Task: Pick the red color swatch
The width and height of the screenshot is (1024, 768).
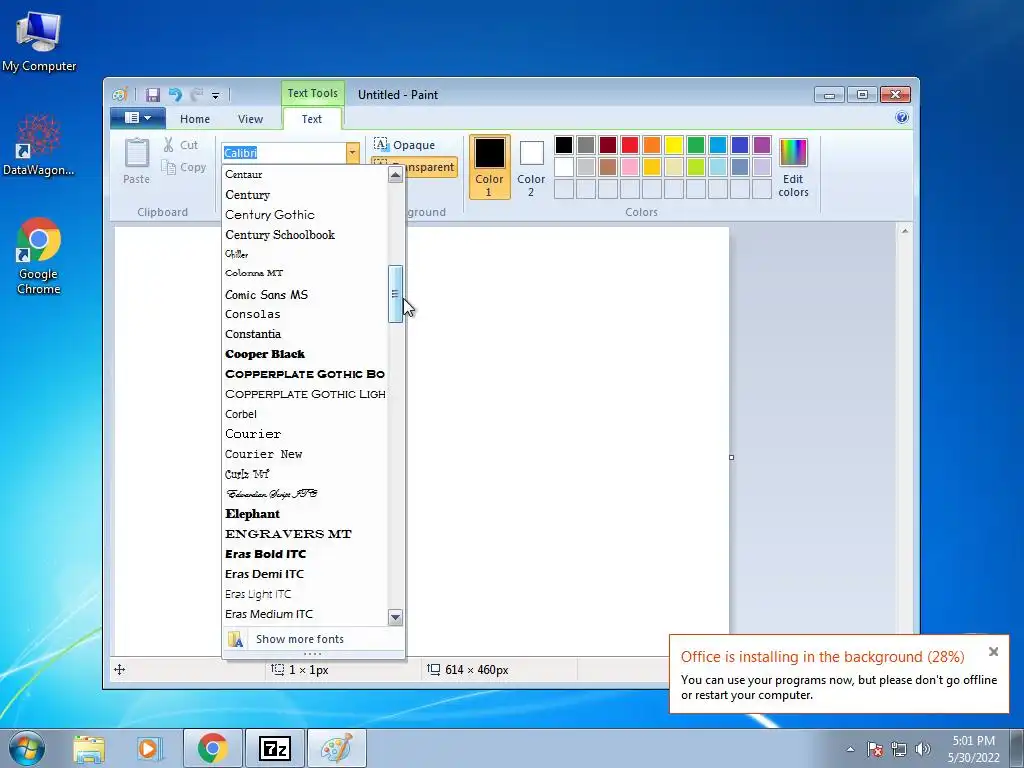Action: pyautogui.click(x=630, y=145)
